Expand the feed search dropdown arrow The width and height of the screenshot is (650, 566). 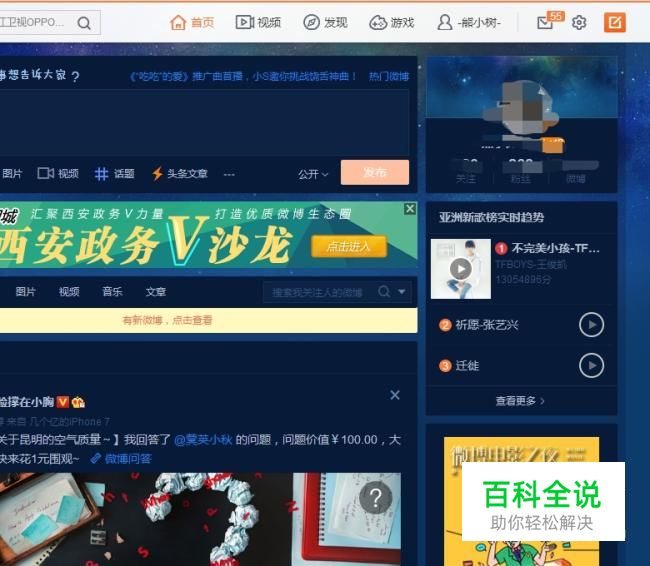click(402, 292)
